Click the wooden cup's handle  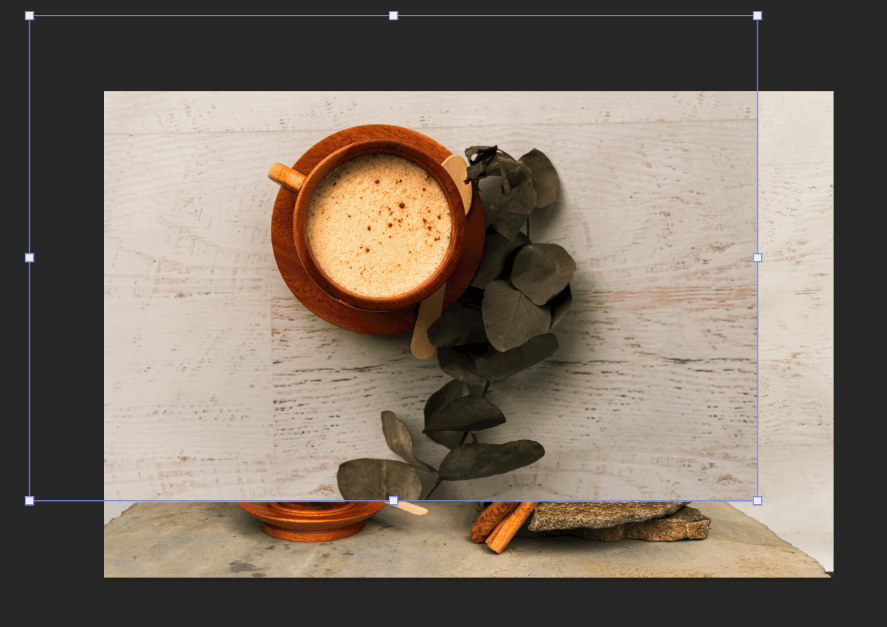(x=286, y=177)
